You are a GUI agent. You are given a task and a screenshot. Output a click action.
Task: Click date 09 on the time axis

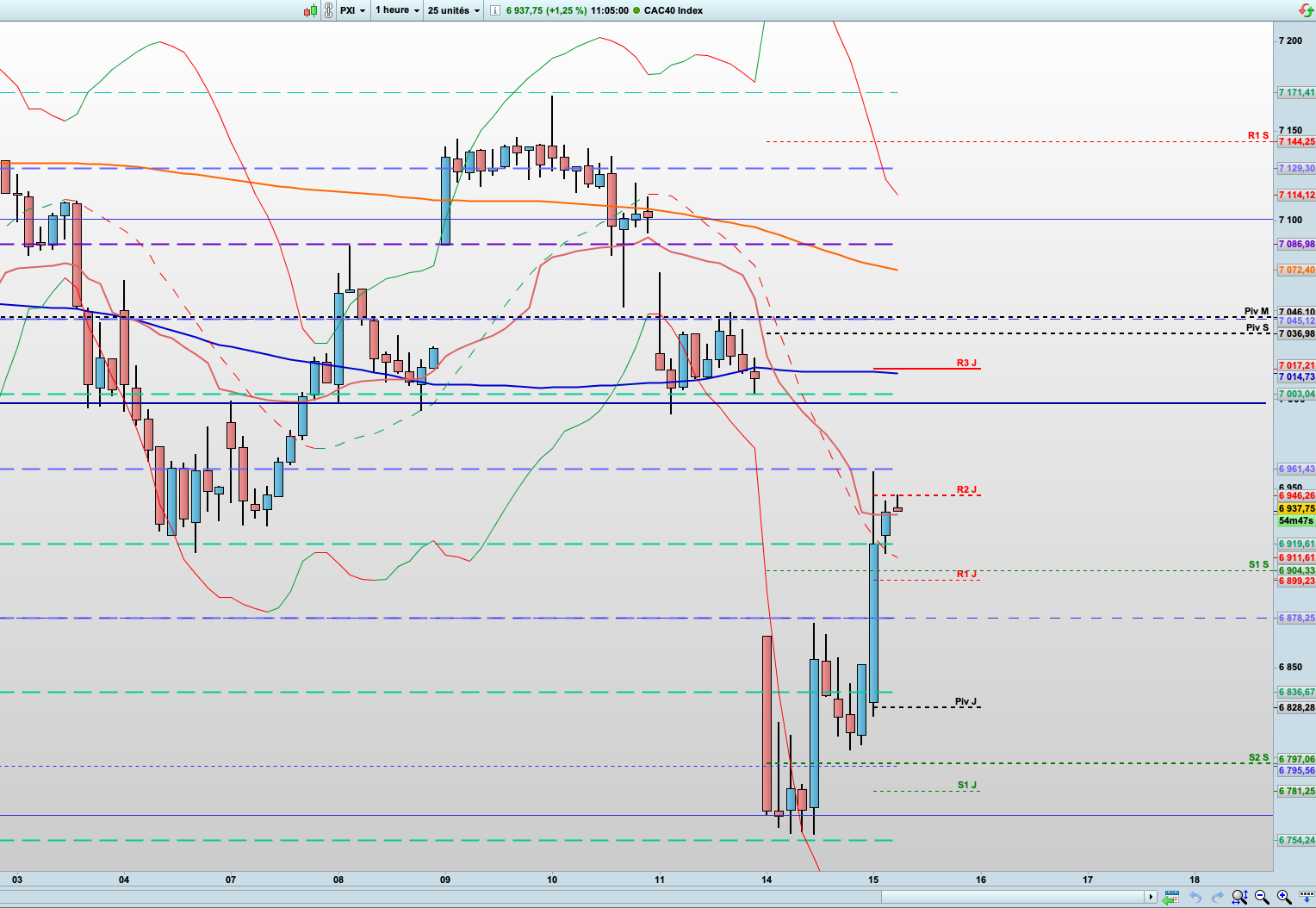pyautogui.click(x=445, y=880)
